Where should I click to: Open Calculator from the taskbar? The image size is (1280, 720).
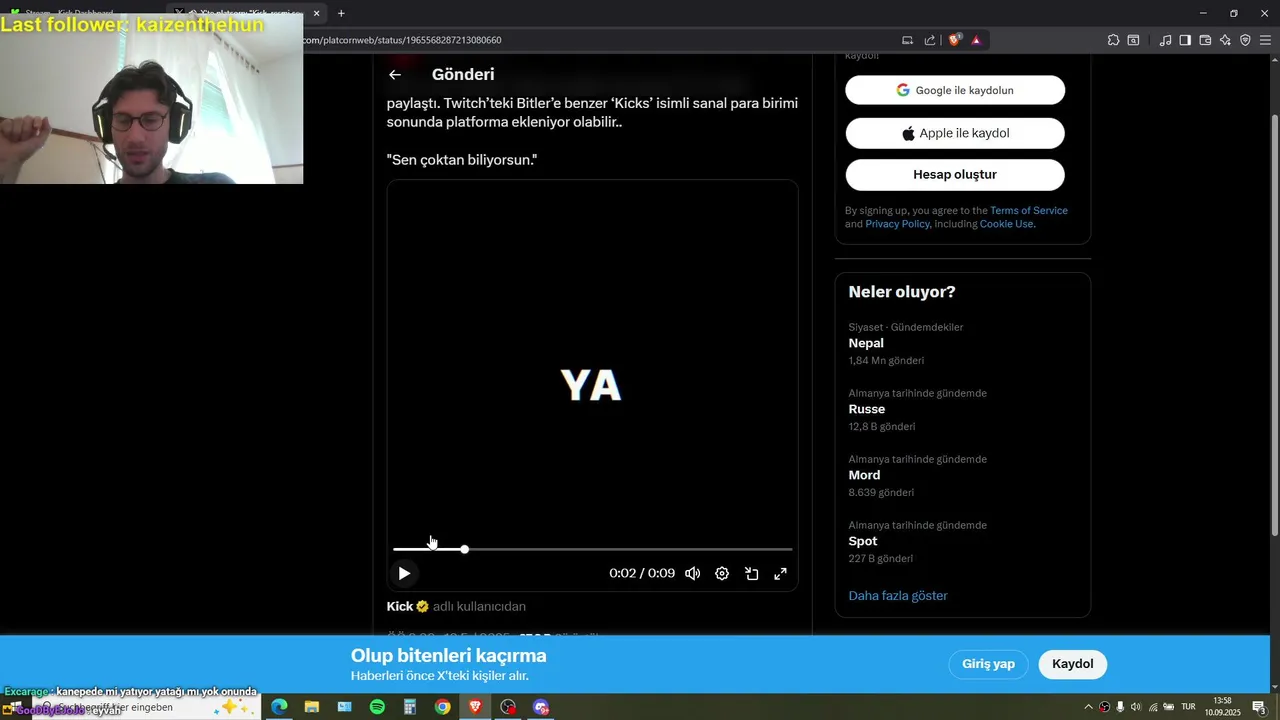coord(410,707)
